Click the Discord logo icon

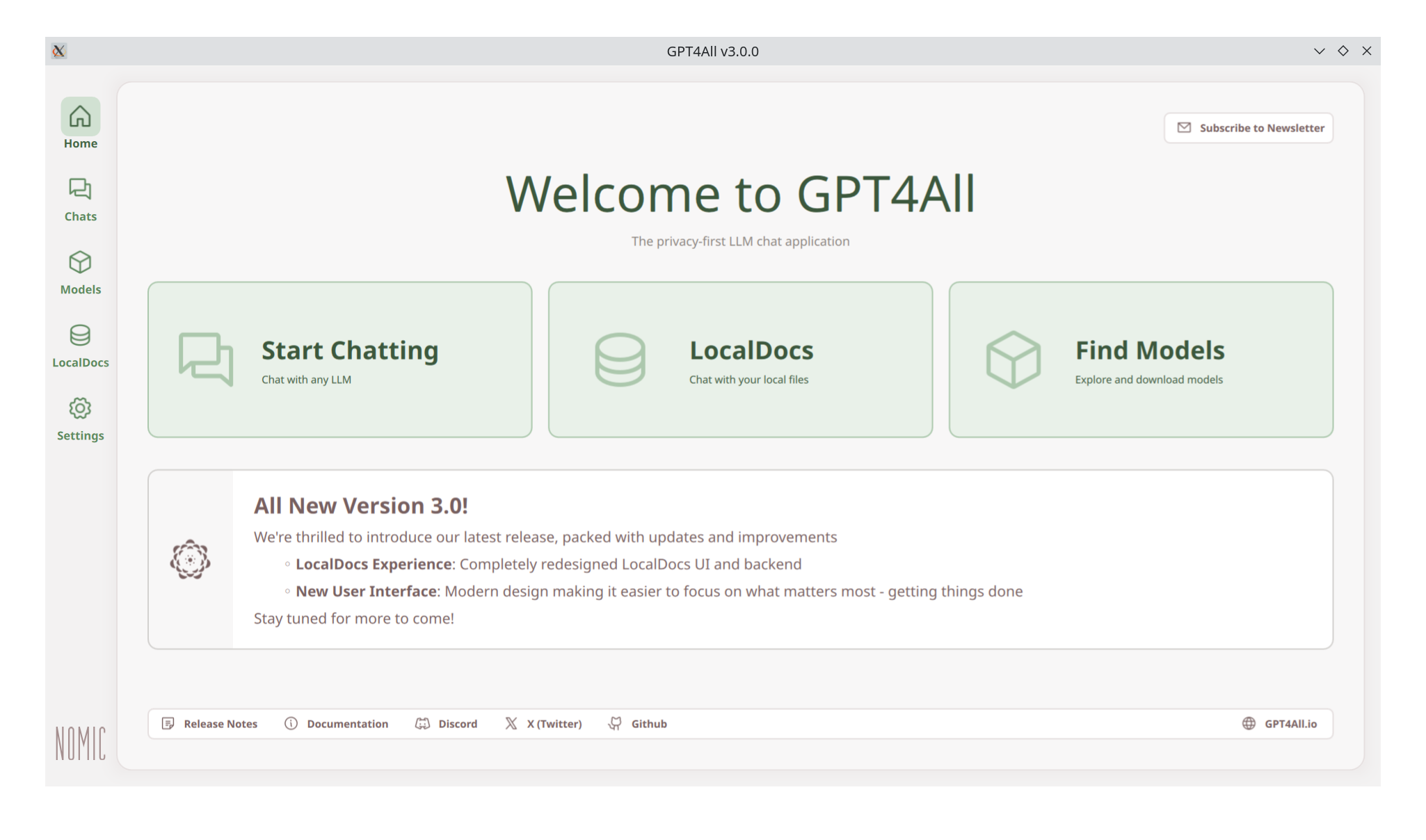tap(422, 724)
